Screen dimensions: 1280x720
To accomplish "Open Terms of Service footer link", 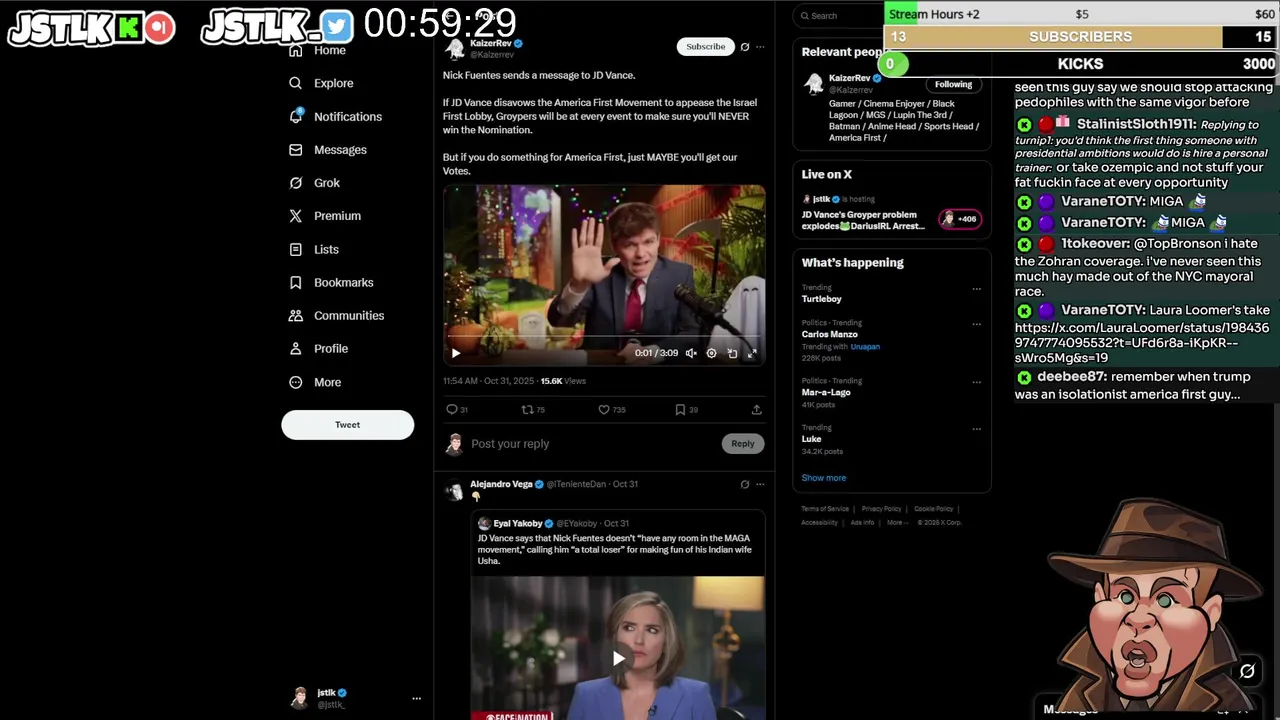I will pos(825,509).
